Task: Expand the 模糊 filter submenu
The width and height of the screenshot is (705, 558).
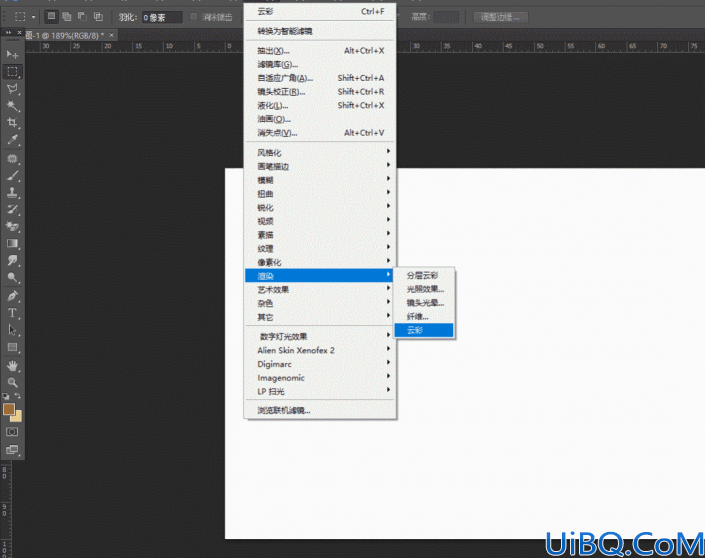Action: [x=320, y=180]
